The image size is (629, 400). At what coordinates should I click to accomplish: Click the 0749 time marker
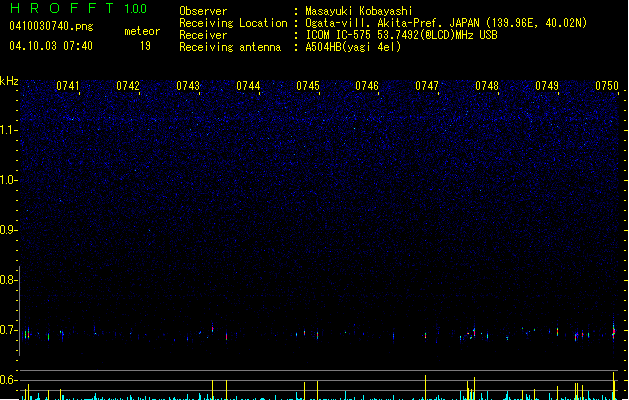547,86
